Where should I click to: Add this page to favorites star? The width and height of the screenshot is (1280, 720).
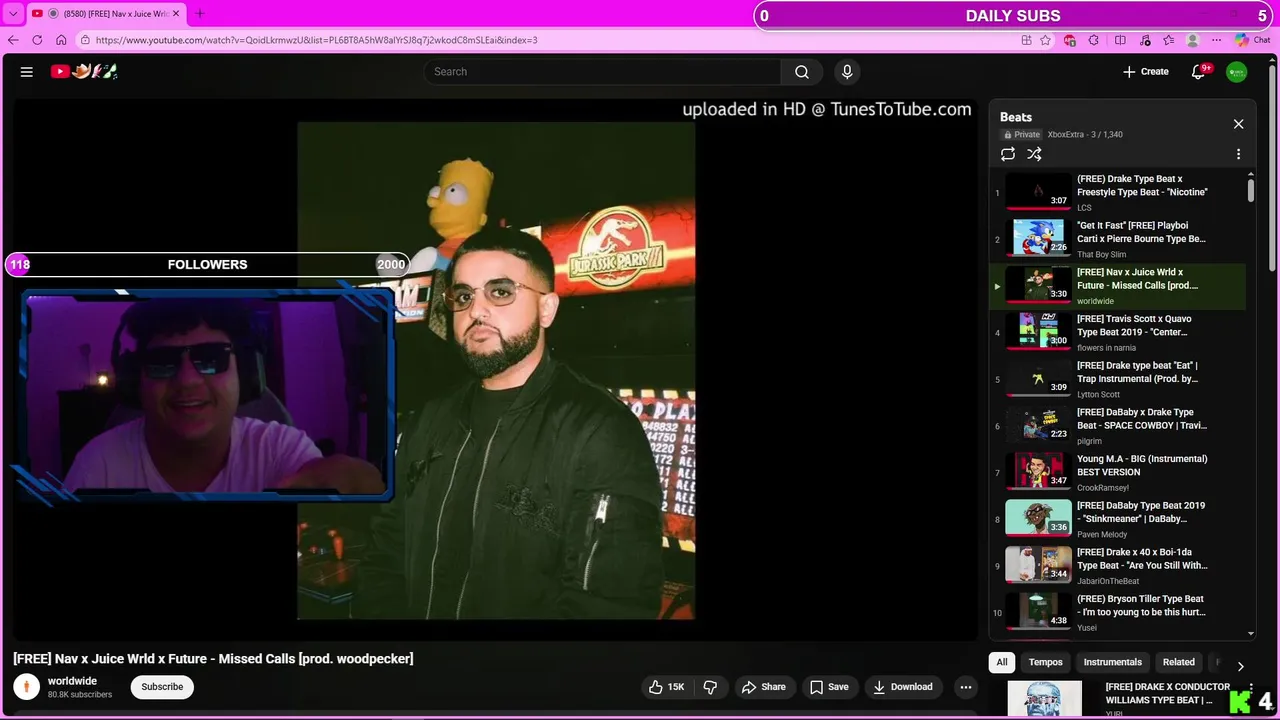point(1046,40)
